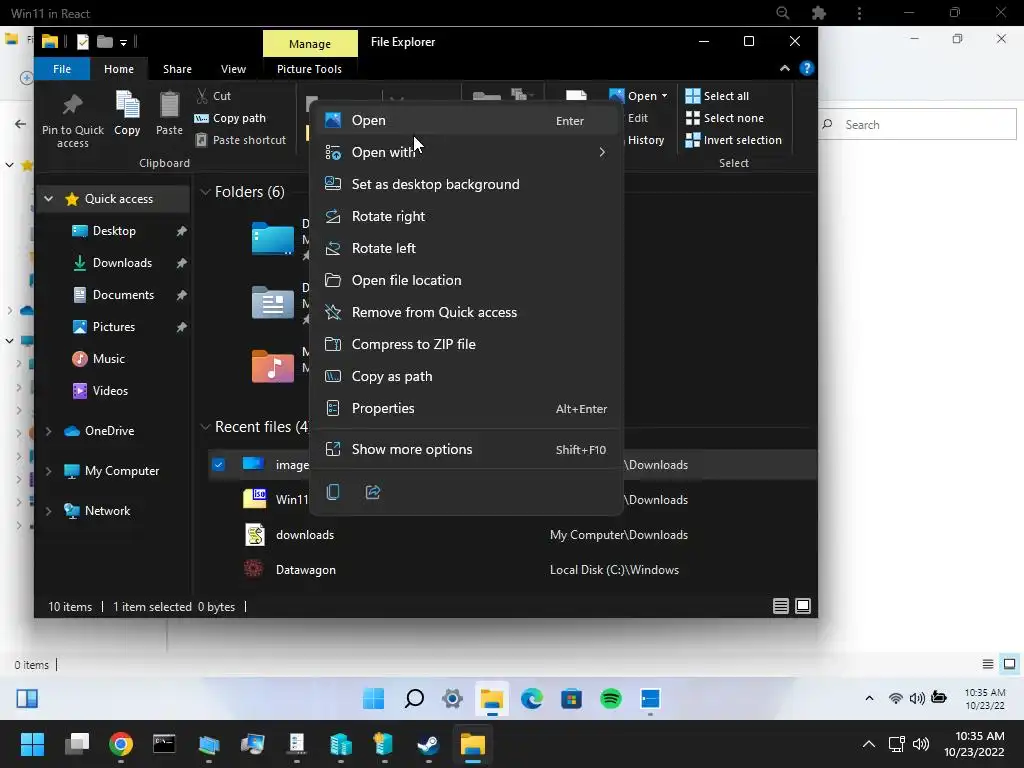Choose Set as desktop background
The width and height of the screenshot is (1024, 768).
point(466,184)
